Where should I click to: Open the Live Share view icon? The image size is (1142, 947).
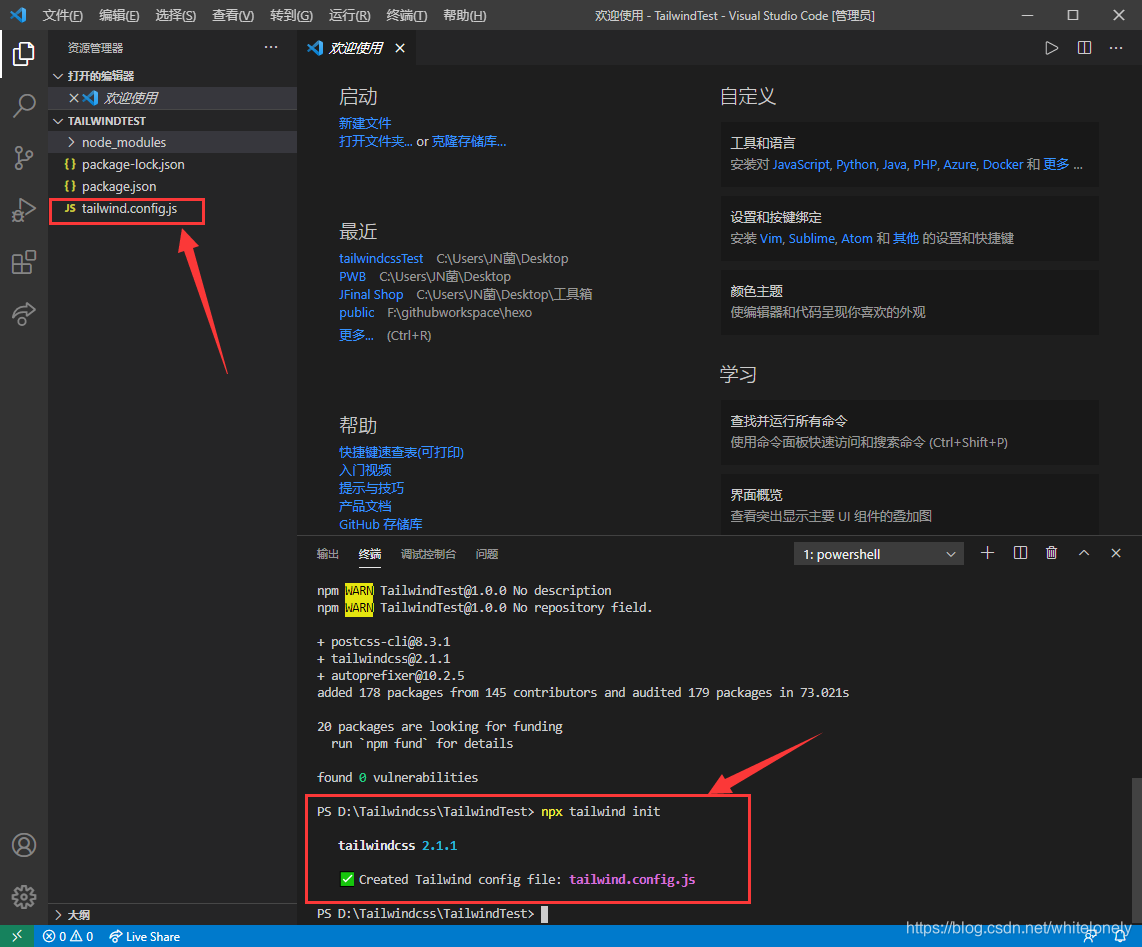[x=23, y=314]
